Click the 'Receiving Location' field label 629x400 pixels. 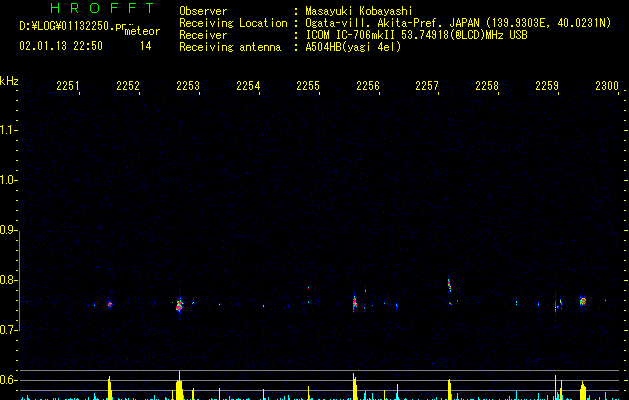click(x=233, y=23)
